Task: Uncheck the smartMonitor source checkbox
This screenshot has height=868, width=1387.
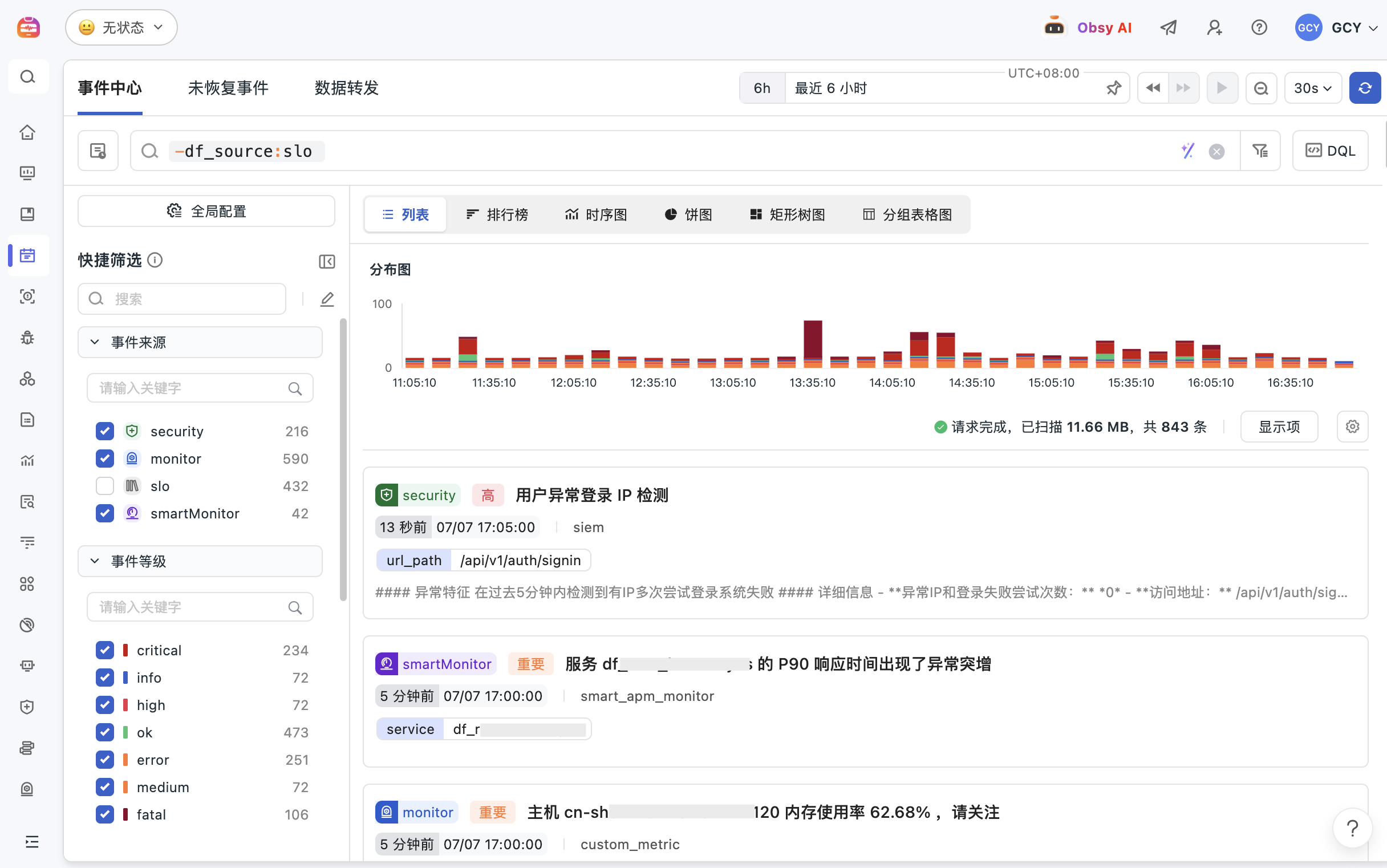Action: [x=105, y=513]
